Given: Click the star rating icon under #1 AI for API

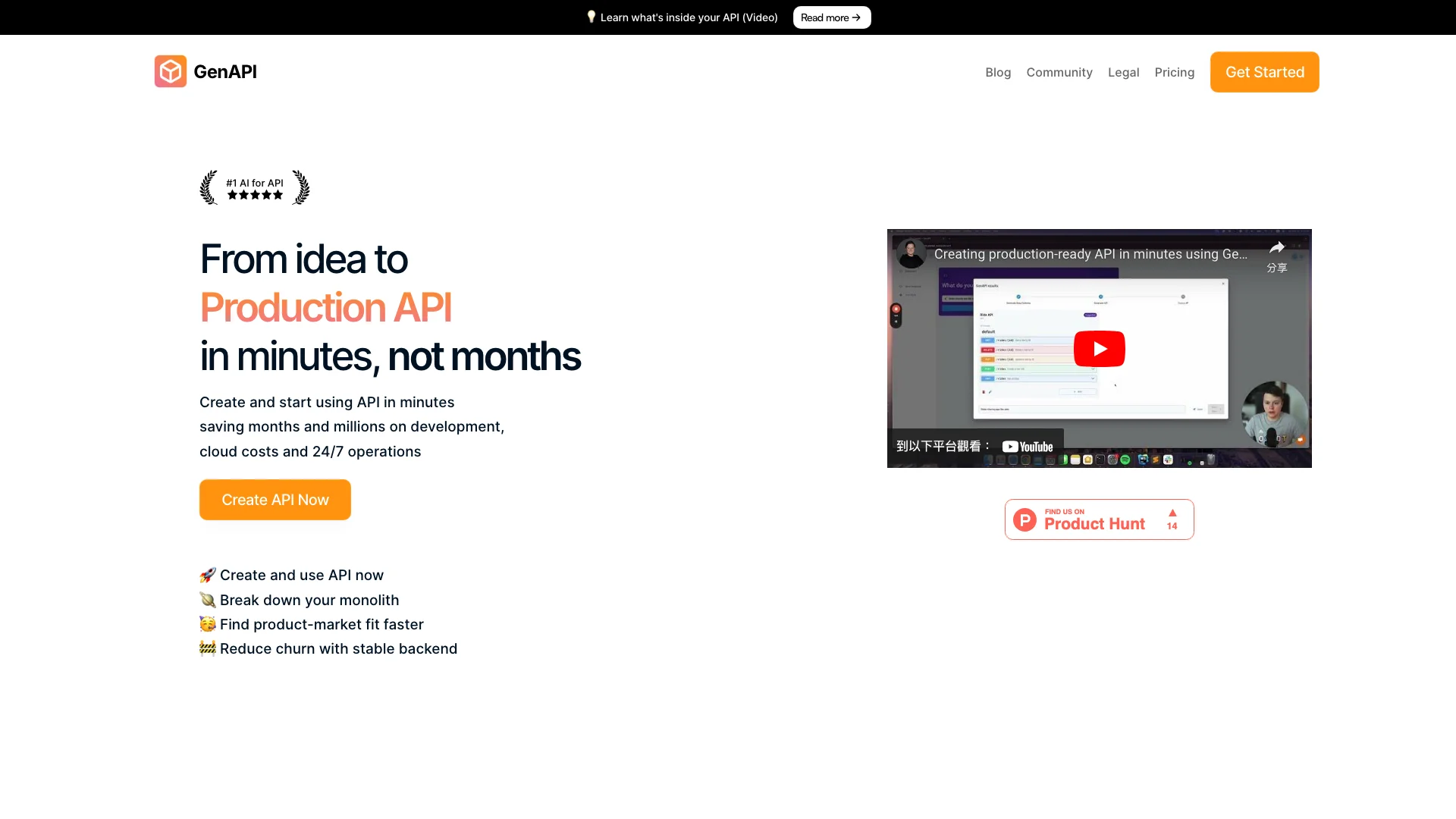Looking at the screenshot, I should tap(255, 195).
